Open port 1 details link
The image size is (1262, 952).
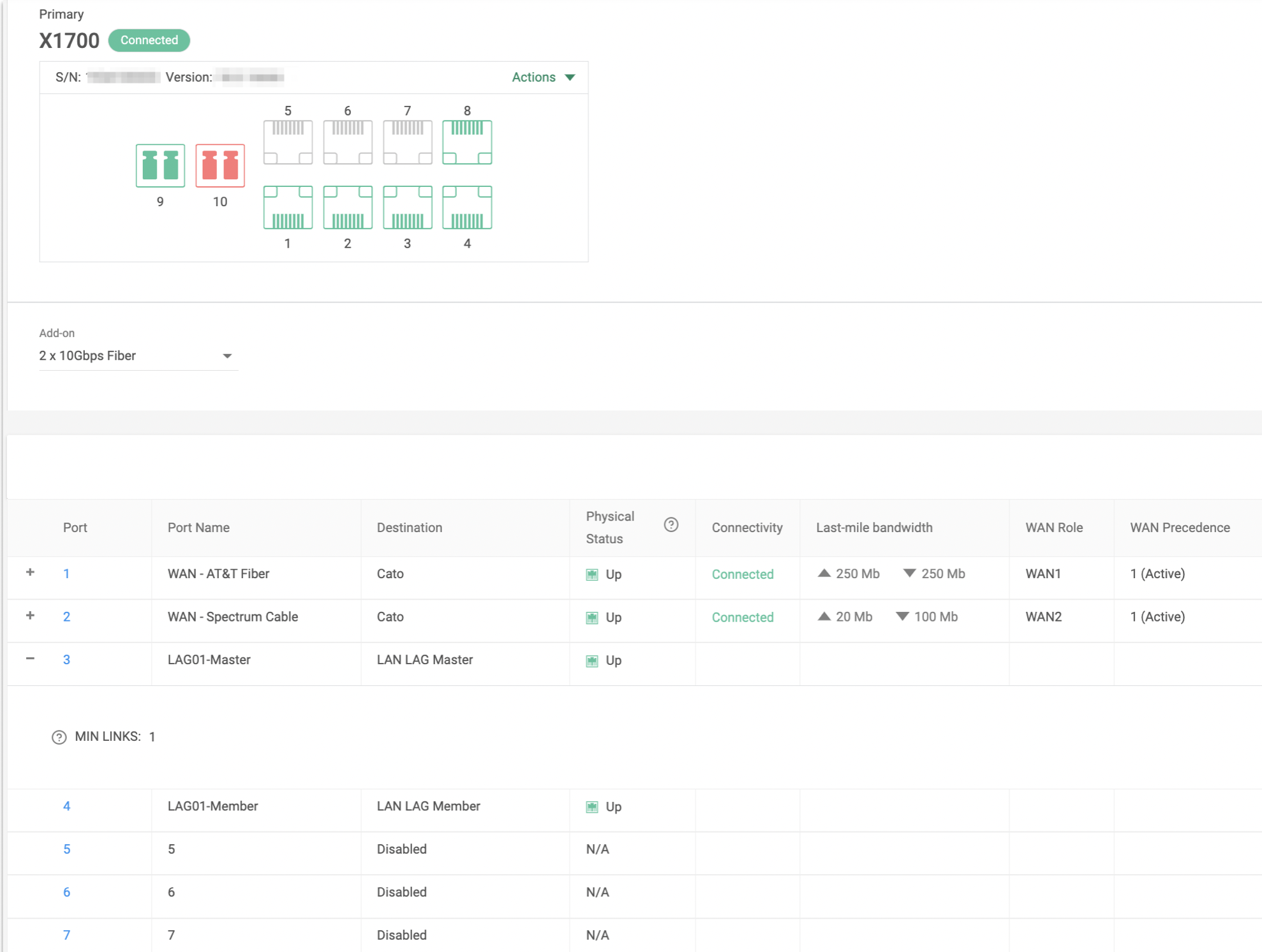pos(66,574)
